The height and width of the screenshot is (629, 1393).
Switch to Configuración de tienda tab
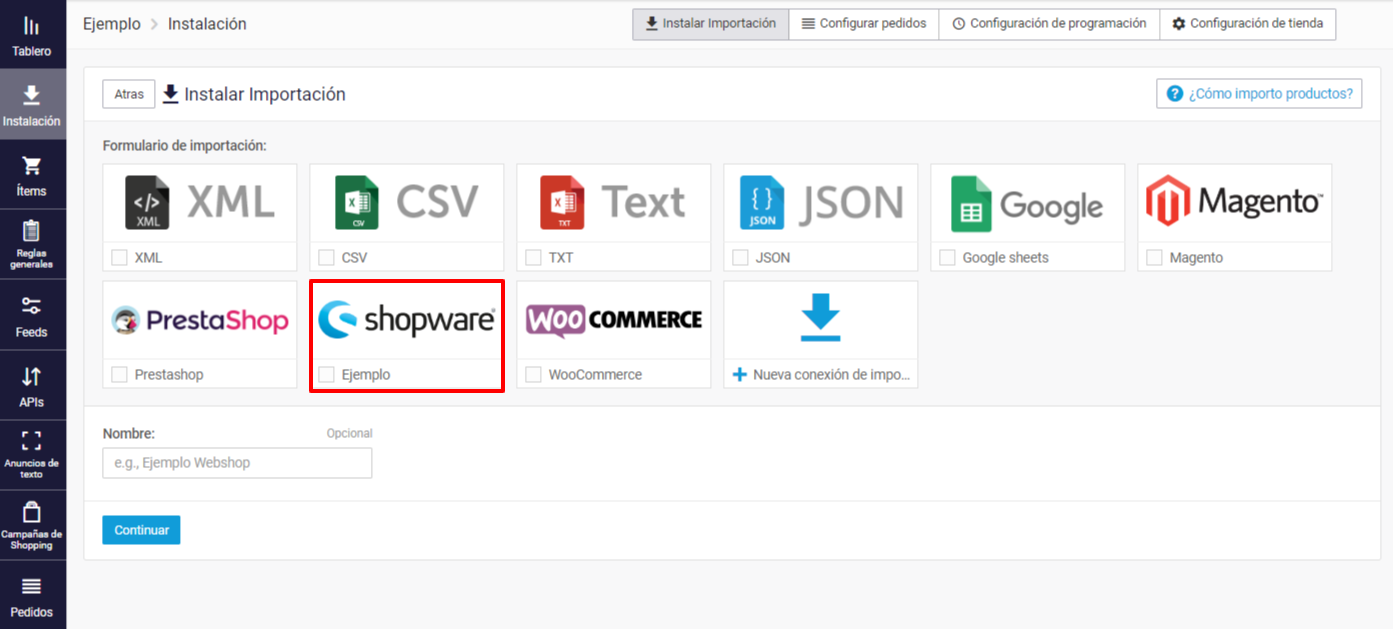pos(1247,24)
